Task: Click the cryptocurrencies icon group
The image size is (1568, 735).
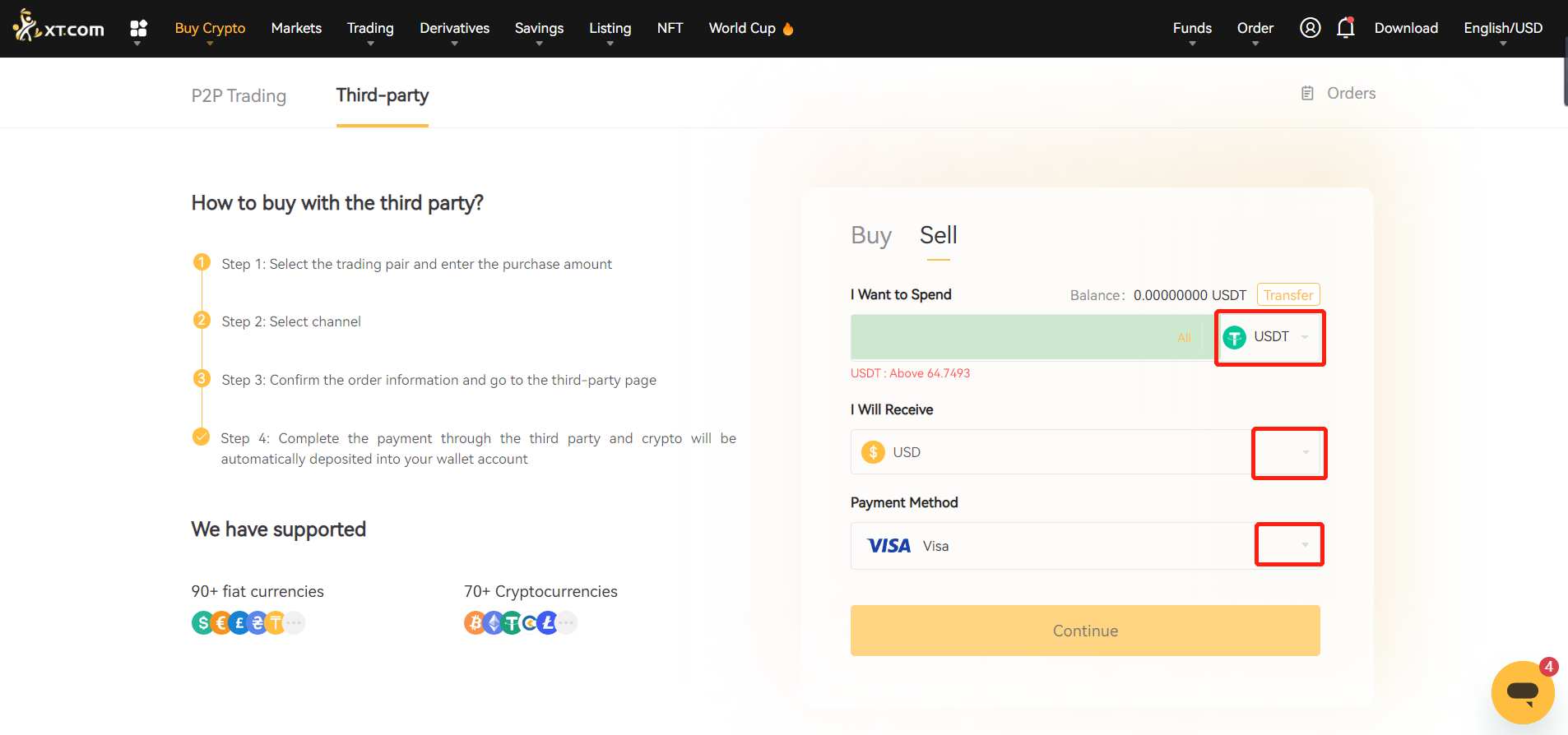Action: point(521,623)
